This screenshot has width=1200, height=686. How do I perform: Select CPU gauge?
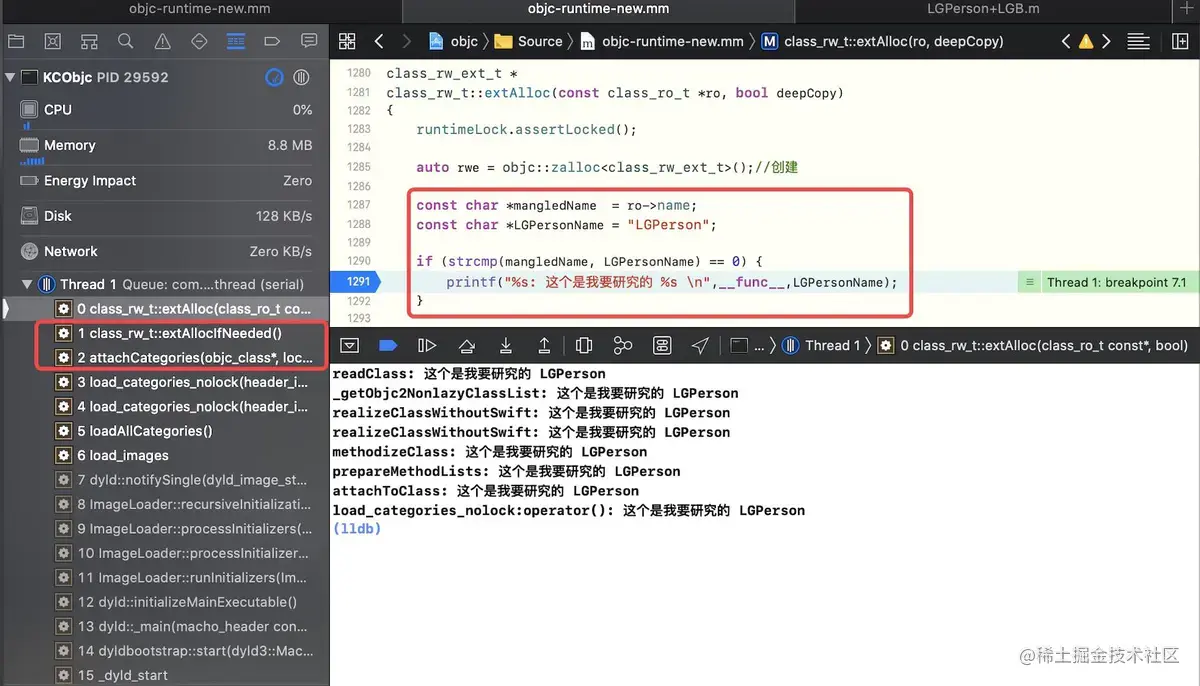pos(165,110)
